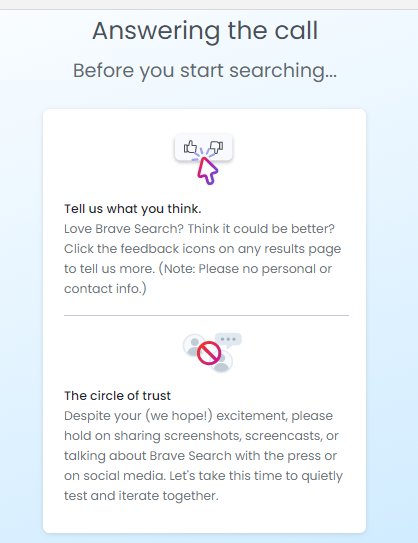
Task: Click the 'Please no personal or' note text
Action: 265,269
